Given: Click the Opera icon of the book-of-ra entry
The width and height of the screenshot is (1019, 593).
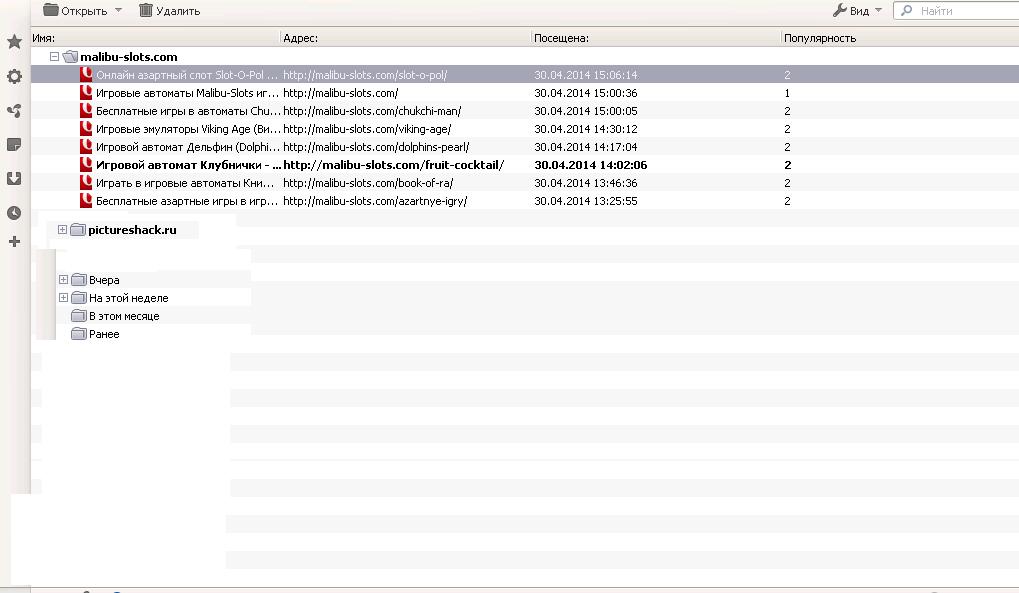Looking at the screenshot, I should point(86,183).
